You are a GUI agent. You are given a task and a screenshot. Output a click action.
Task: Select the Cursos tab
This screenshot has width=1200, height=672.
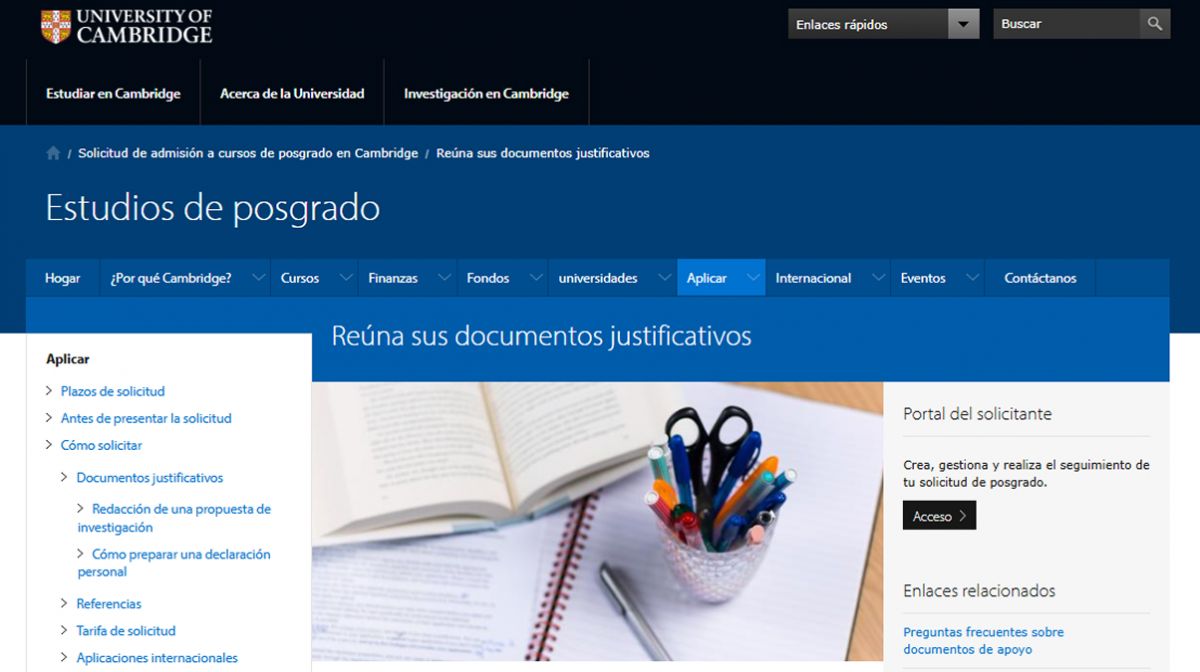point(300,278)
